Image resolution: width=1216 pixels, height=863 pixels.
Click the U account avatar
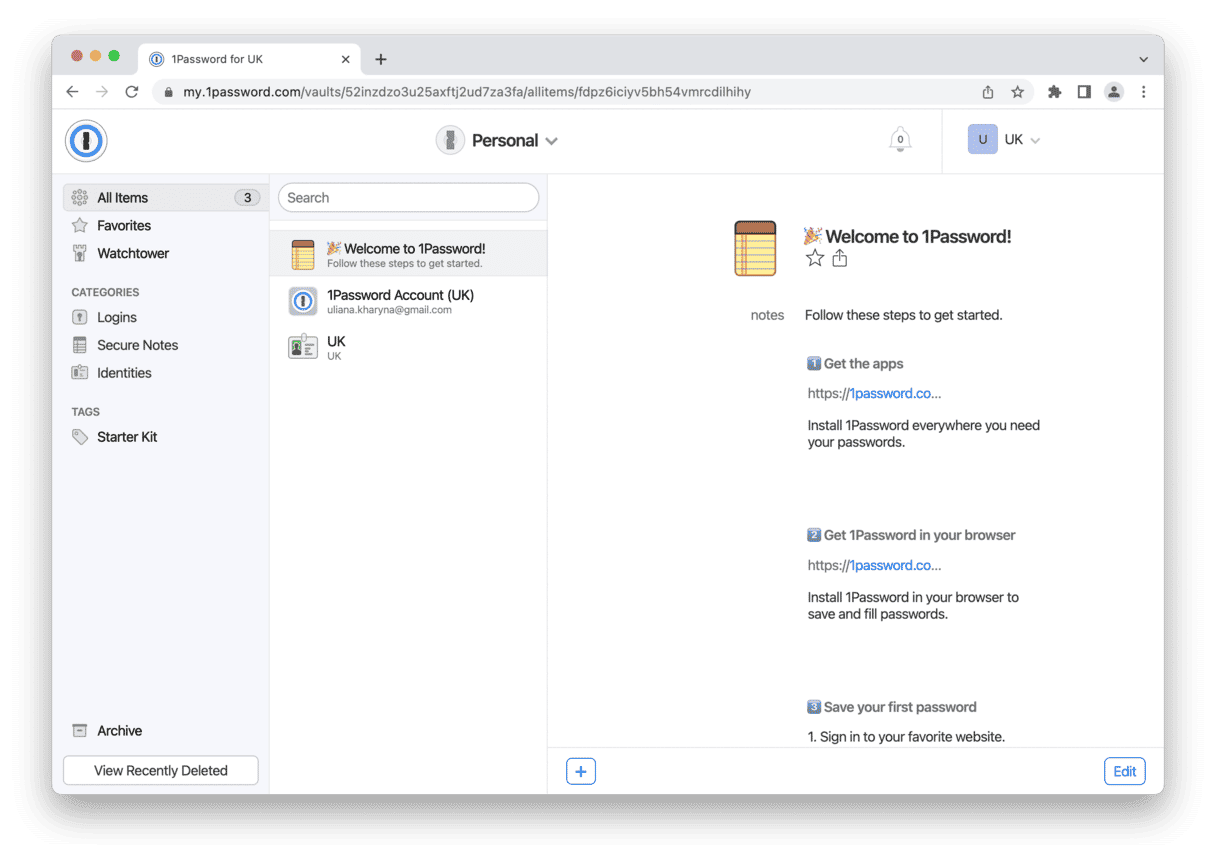pyautogui.click(x=983, y=140)
